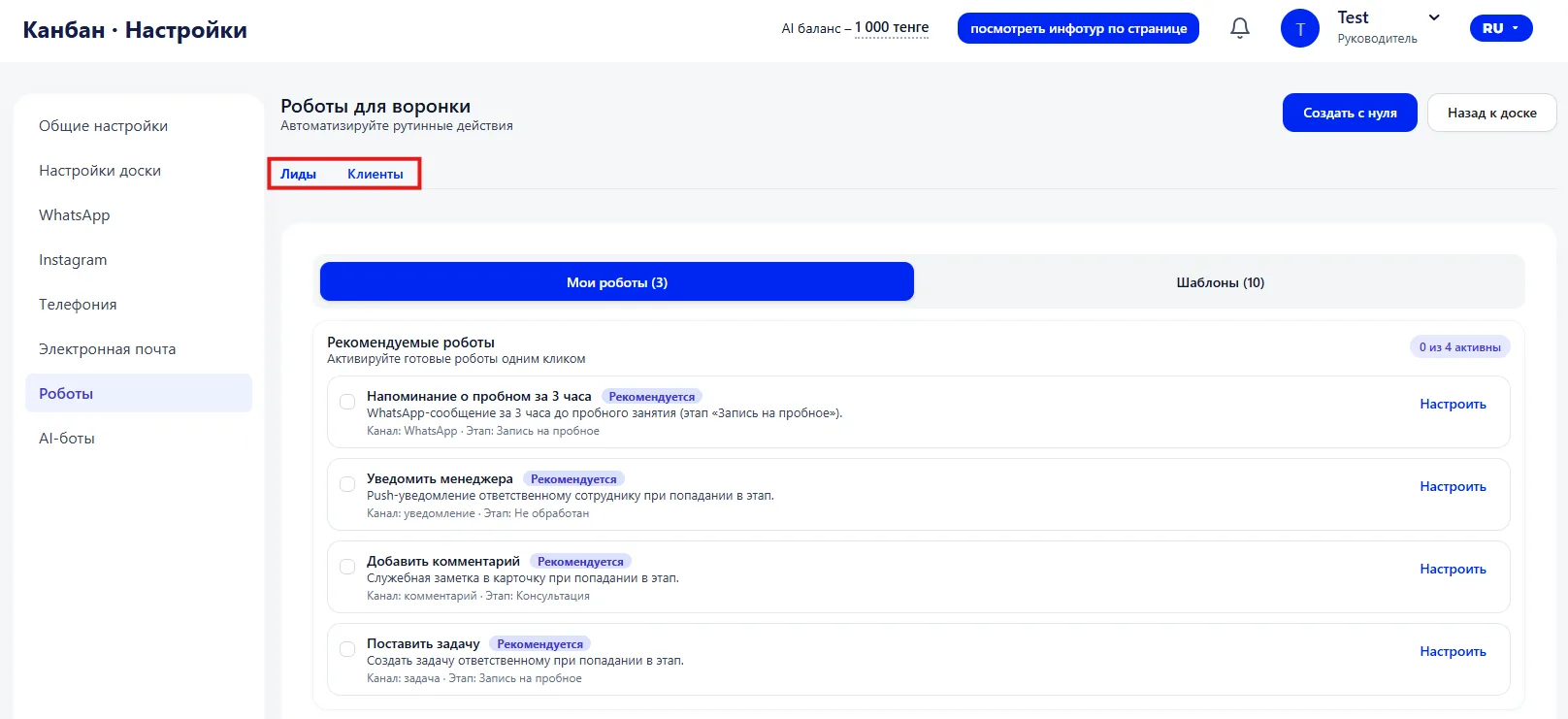Click the AI balance 1 000 тенге value
This screenshot has width=1568, height=719.
click(892, 27)
